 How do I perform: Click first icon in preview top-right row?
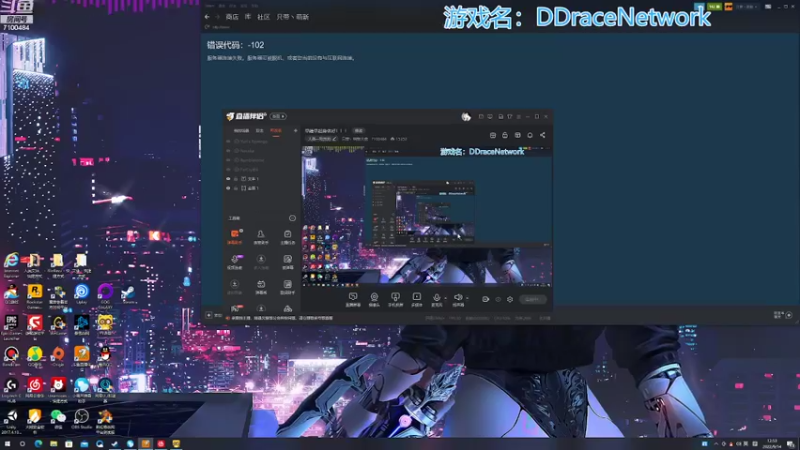tap(493, 135)
